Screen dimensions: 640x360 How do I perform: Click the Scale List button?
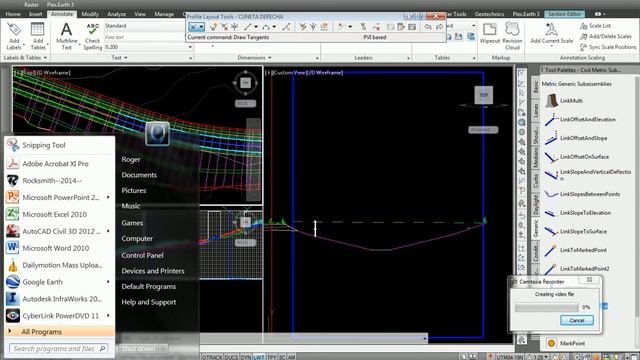pyautogui.click(x=595, y=26)
